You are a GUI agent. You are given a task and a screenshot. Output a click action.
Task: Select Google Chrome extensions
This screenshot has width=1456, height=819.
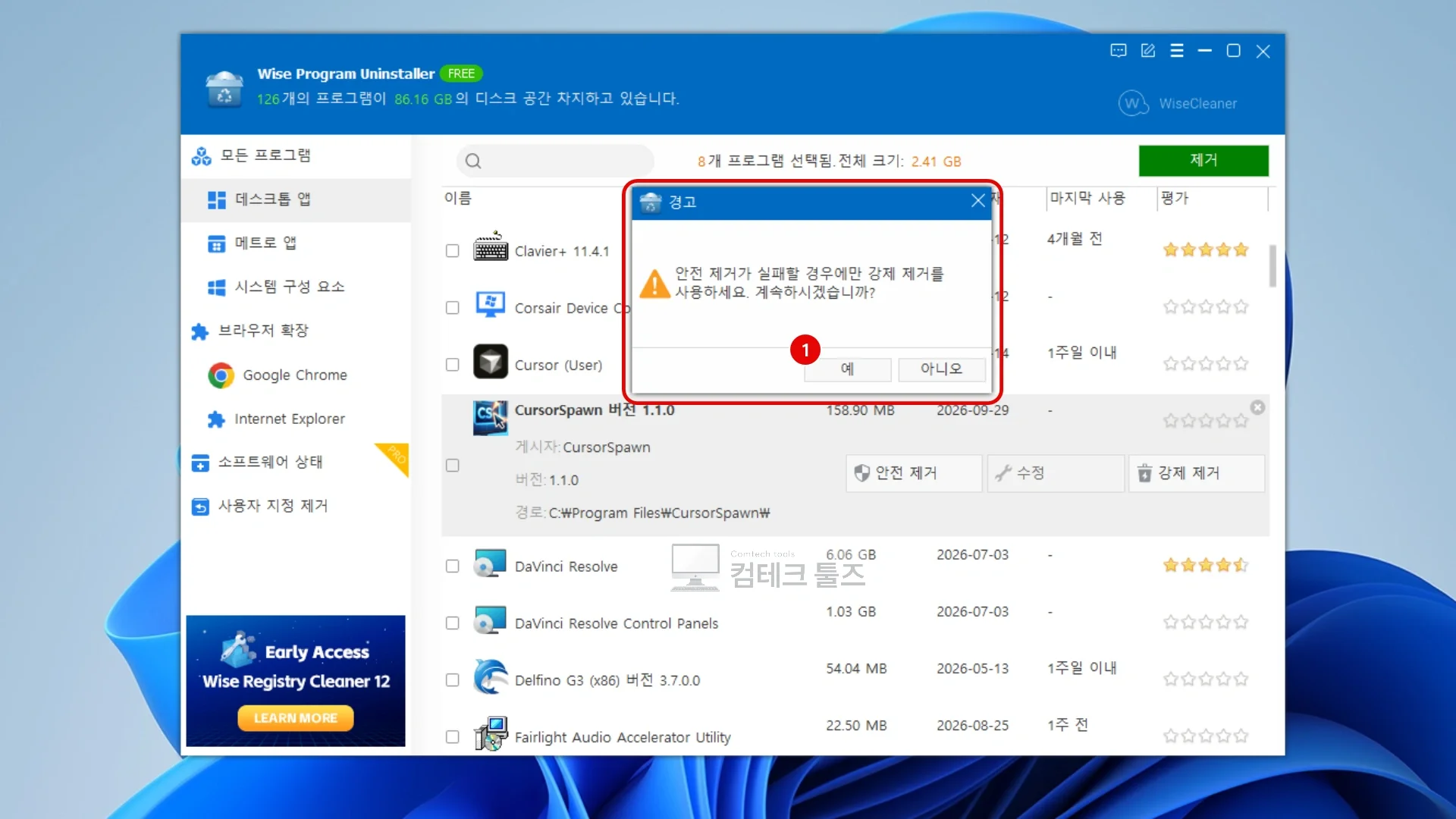[x=296, y=375]
